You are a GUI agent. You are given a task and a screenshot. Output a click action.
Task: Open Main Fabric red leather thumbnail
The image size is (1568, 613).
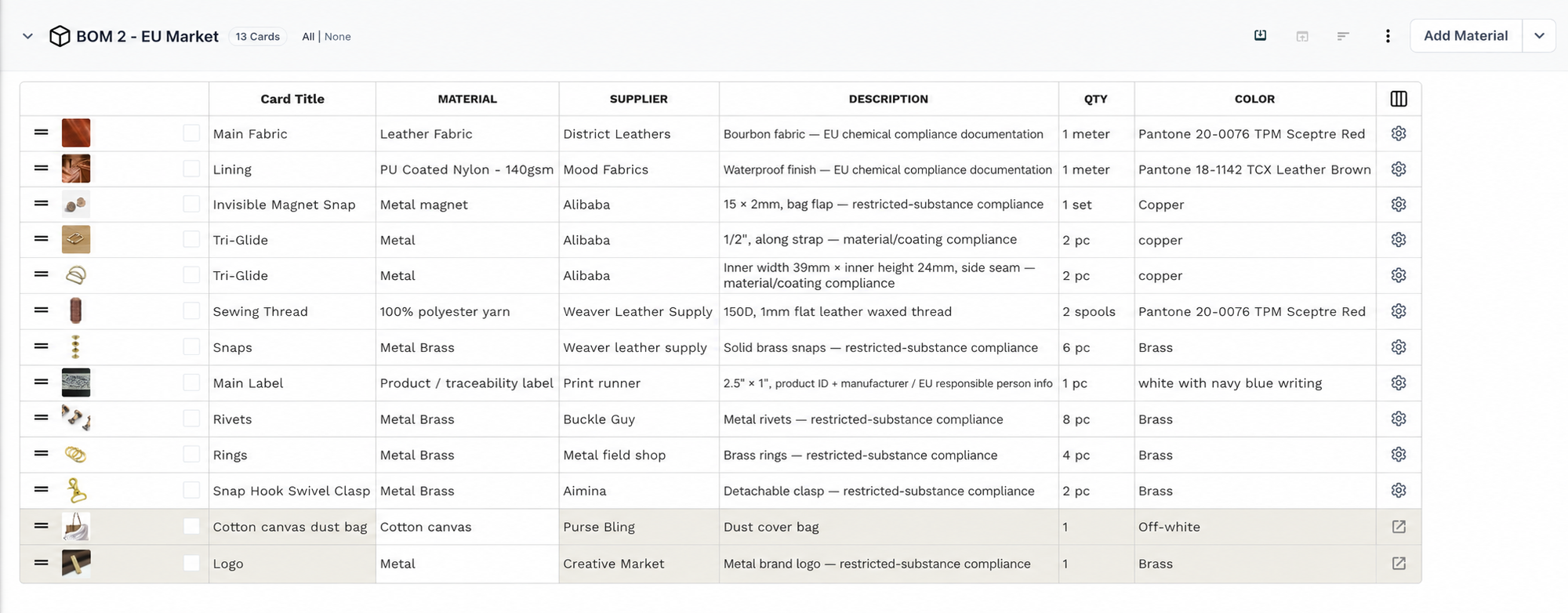coord(76,133)
